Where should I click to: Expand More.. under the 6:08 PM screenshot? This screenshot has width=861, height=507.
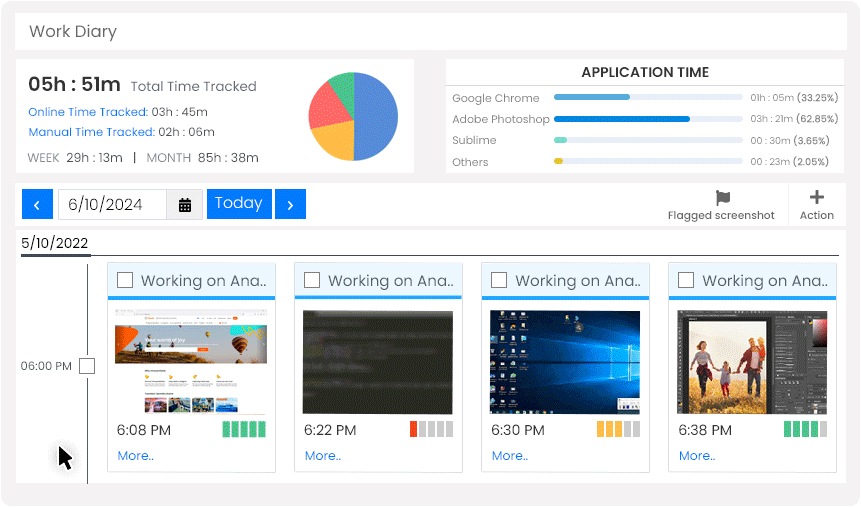click(135, 456)
